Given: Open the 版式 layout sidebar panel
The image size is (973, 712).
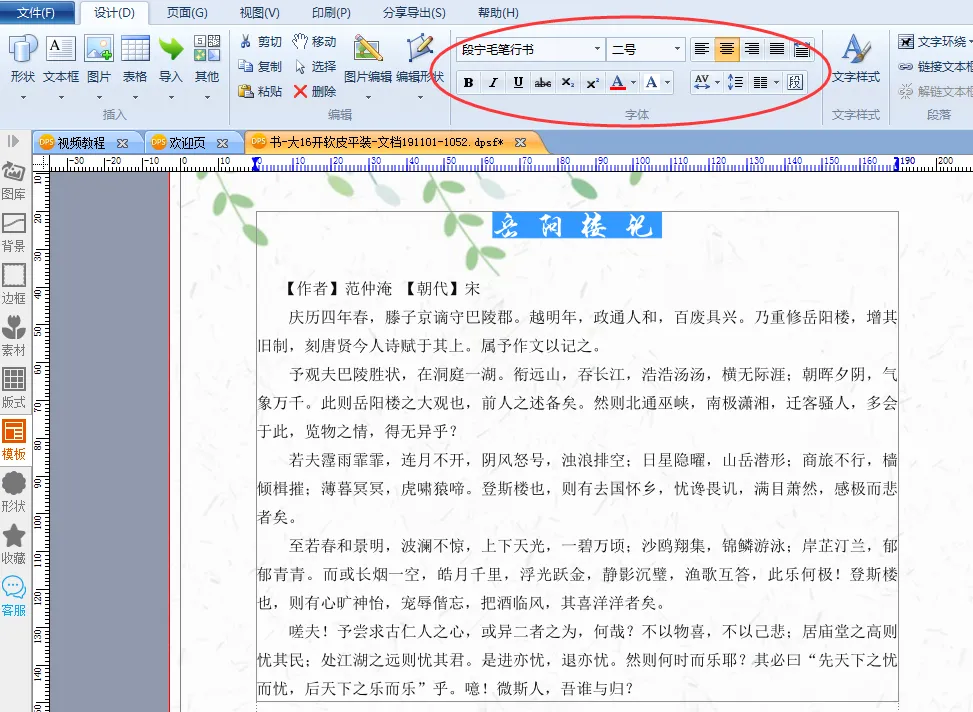Looking at the screenshot, I should click(x=14, y=389).
